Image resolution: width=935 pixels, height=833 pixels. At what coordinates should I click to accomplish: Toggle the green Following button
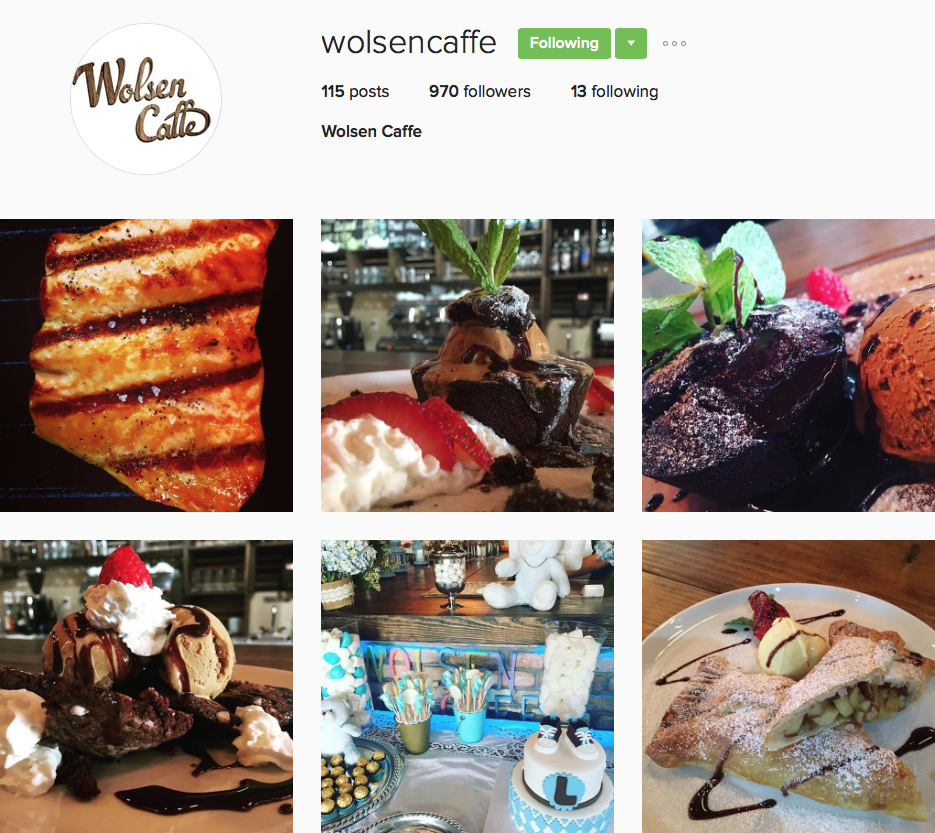click(x=564, y=44)
